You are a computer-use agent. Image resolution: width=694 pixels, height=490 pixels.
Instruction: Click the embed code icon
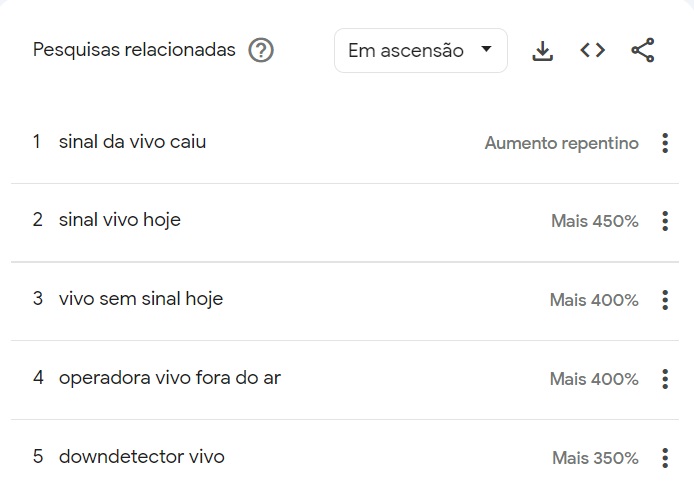coord(593,50)
